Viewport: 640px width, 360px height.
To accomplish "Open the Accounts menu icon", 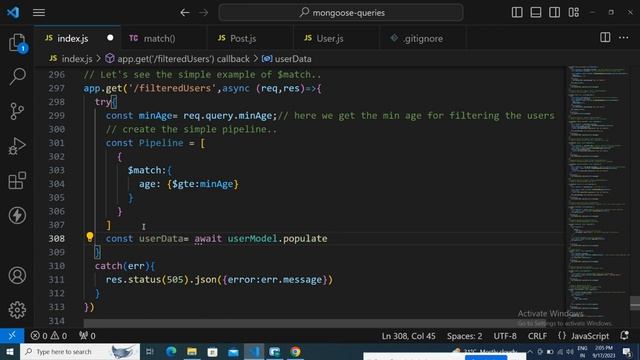I will [17, 276].
